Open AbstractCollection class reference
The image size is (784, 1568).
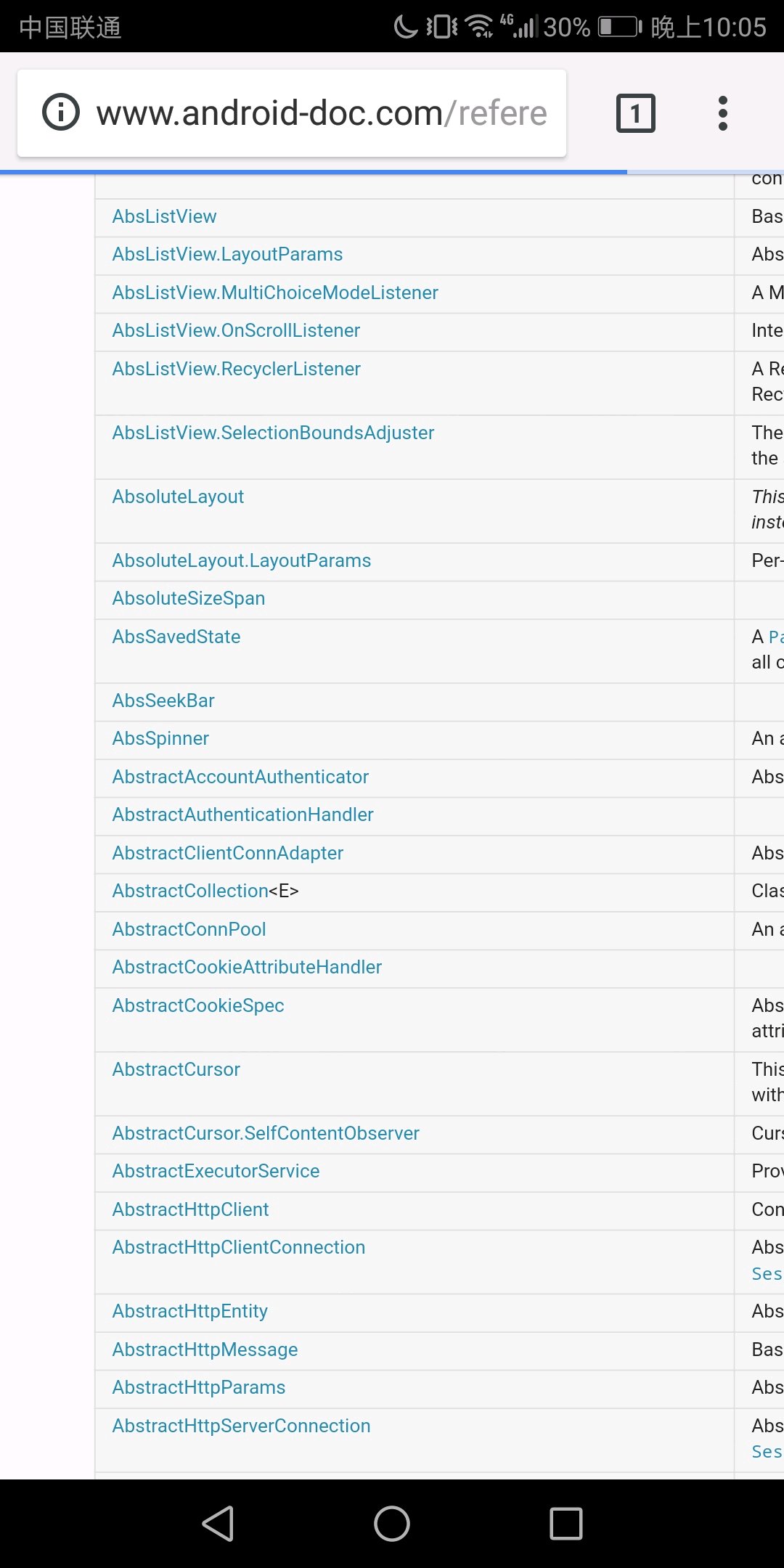pos(190,891)
